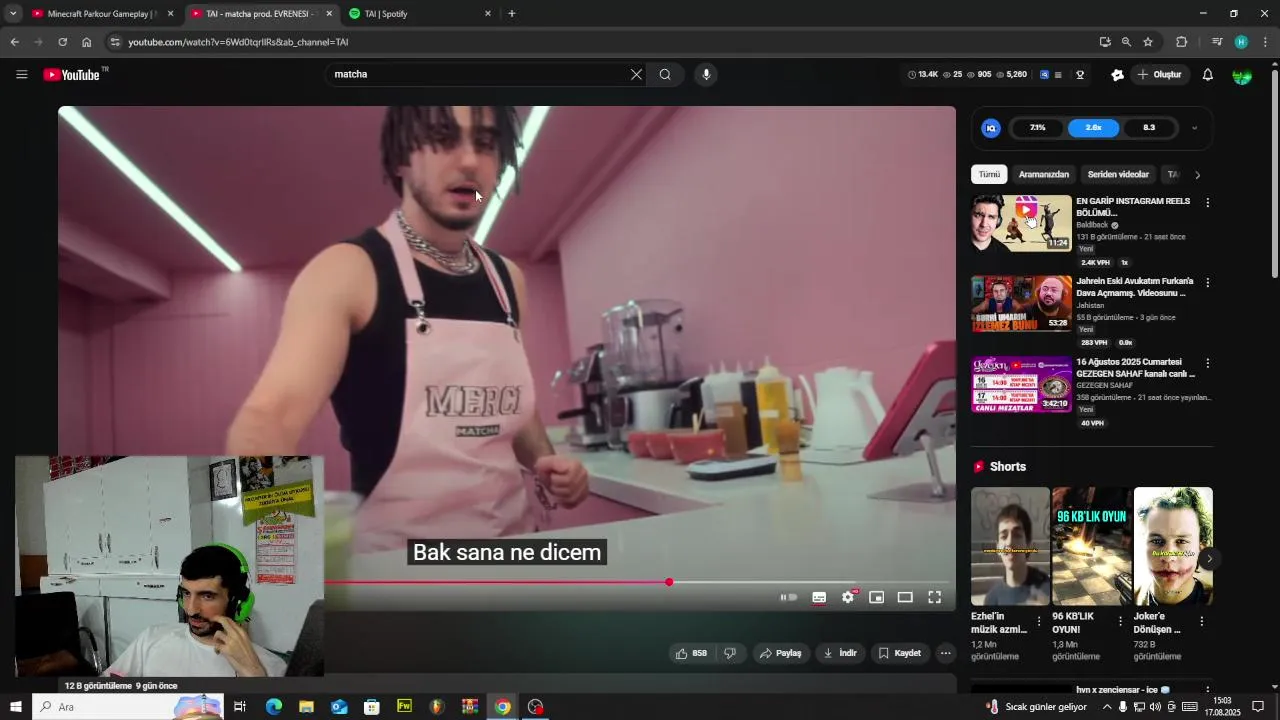Click the Oluştur create button
Viewport: 1280px width, 720px height.
pos(1161,75)
